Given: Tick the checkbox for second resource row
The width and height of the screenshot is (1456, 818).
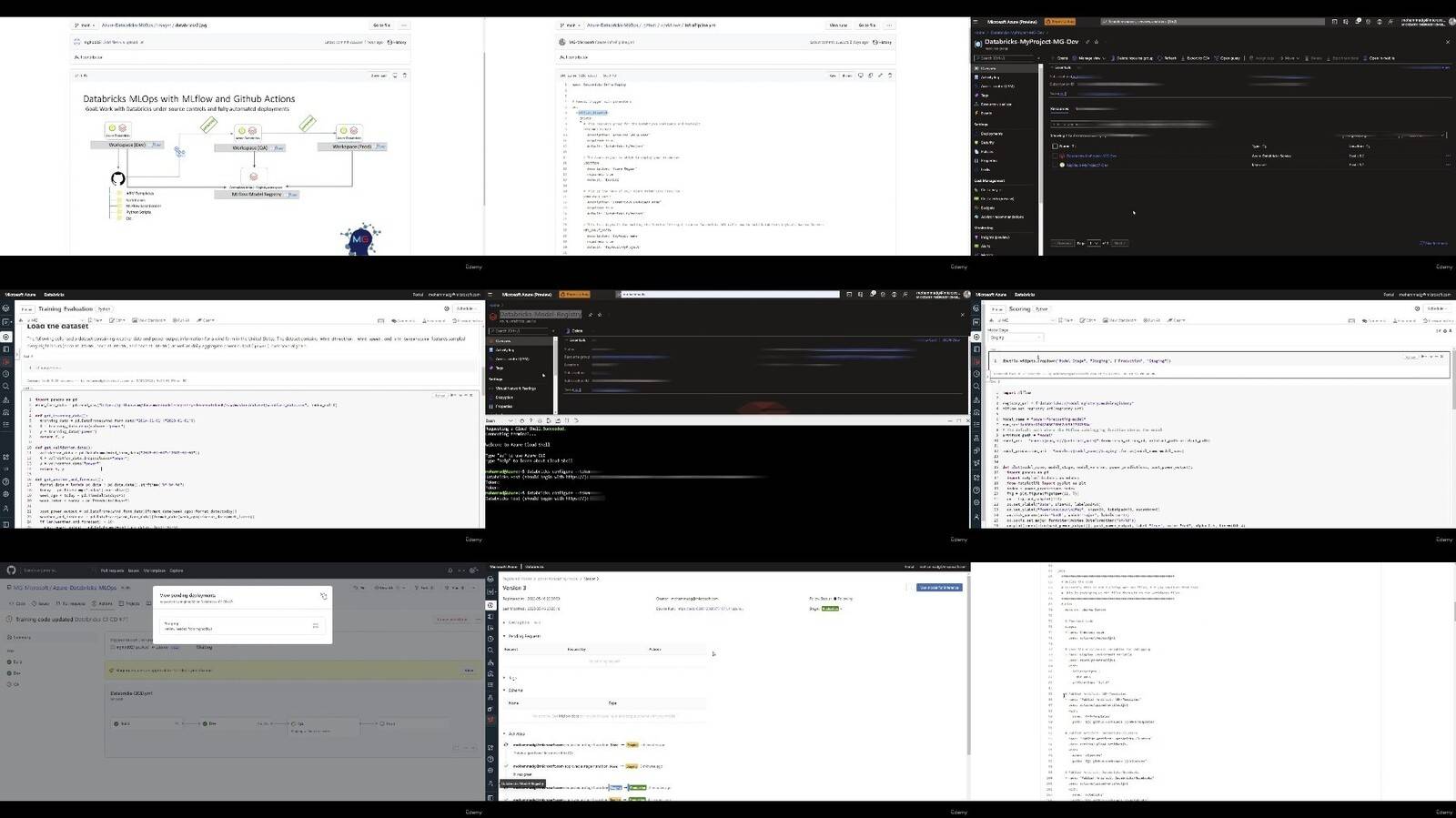Looking at the screenshot, I should tap(1055, 165).
